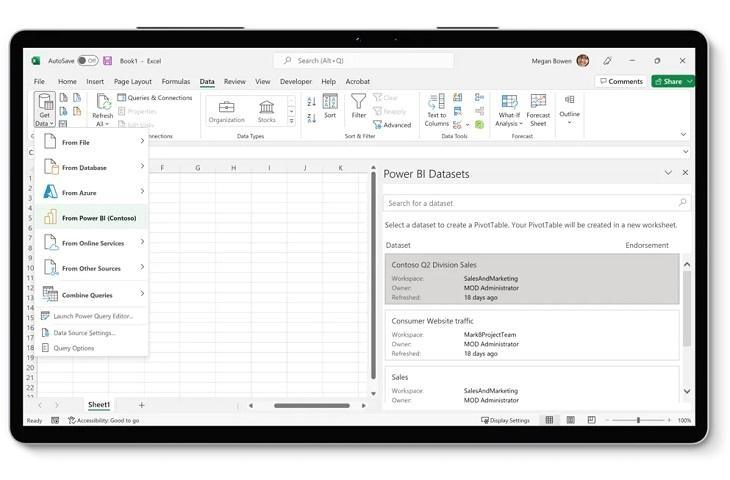Select Contoso Q2 Division Sales dataset
Viewport: 730px width, 480px height.
click(x=532, y=279)
